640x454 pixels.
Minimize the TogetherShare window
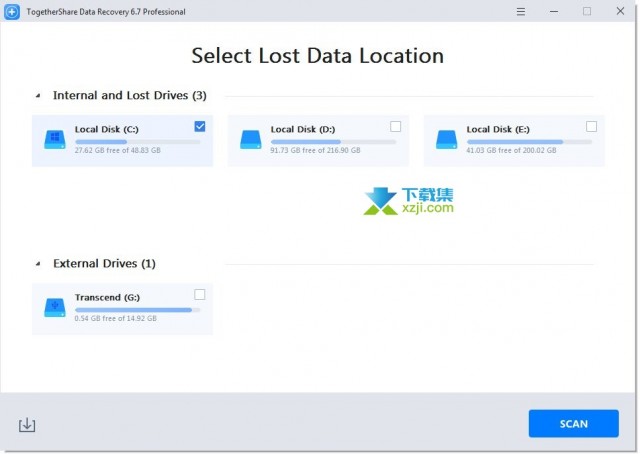[x=554, y=11]
